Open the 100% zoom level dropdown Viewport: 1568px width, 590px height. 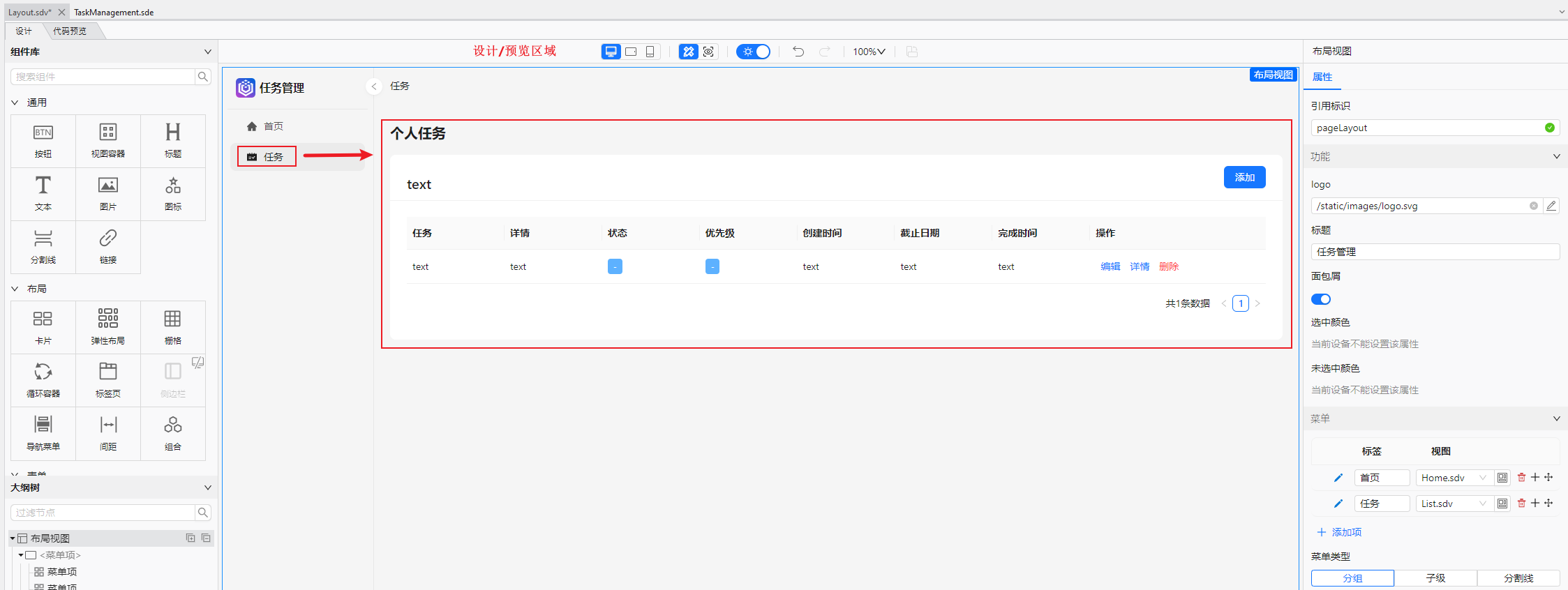click(x=869, y=52)
